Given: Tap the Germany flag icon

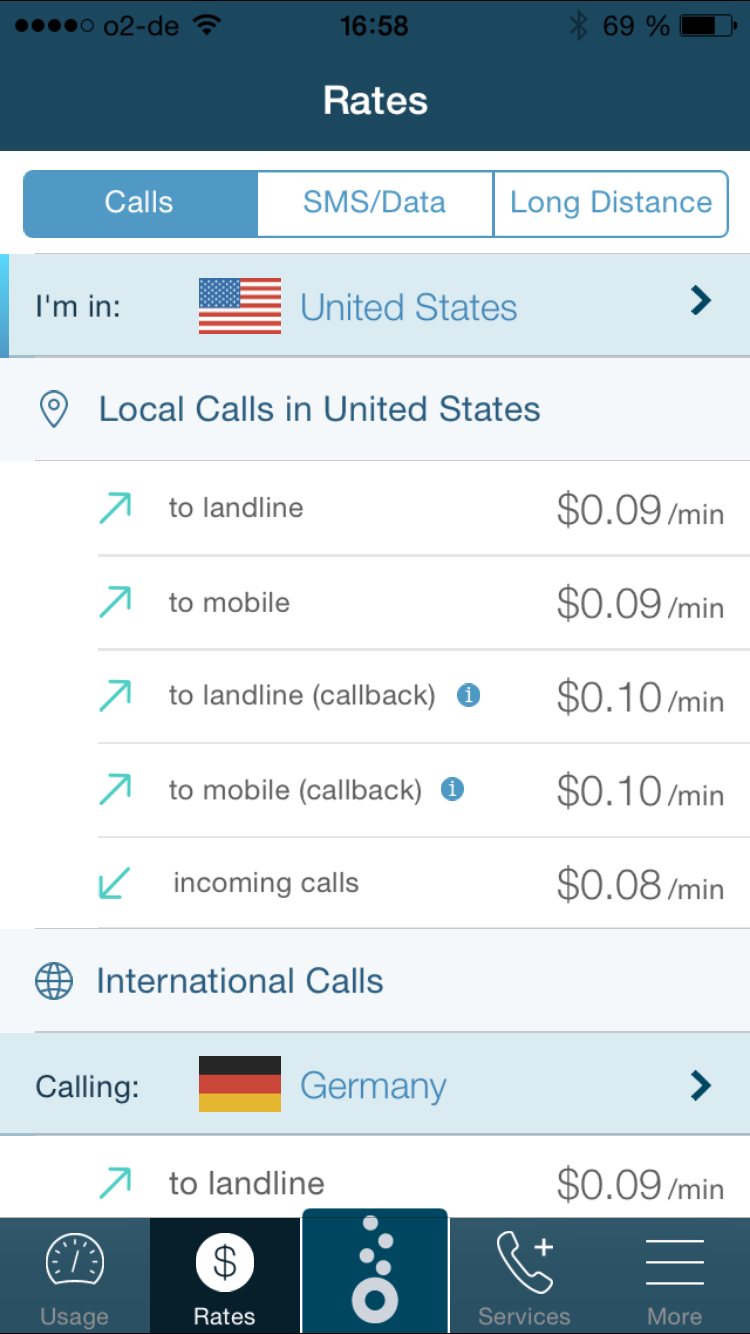Looking at the screenshot, I should coord(240,1085).
